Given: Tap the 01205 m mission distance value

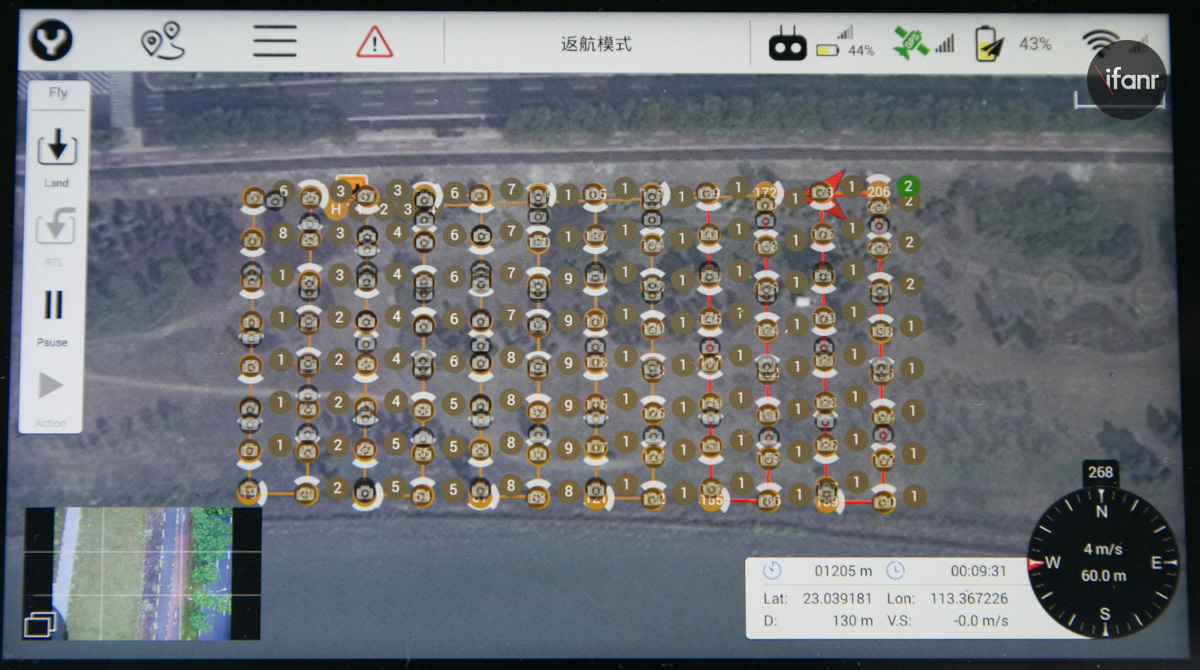Looking at the screenshot, I should pyautogui.click(x=843, y=571).
